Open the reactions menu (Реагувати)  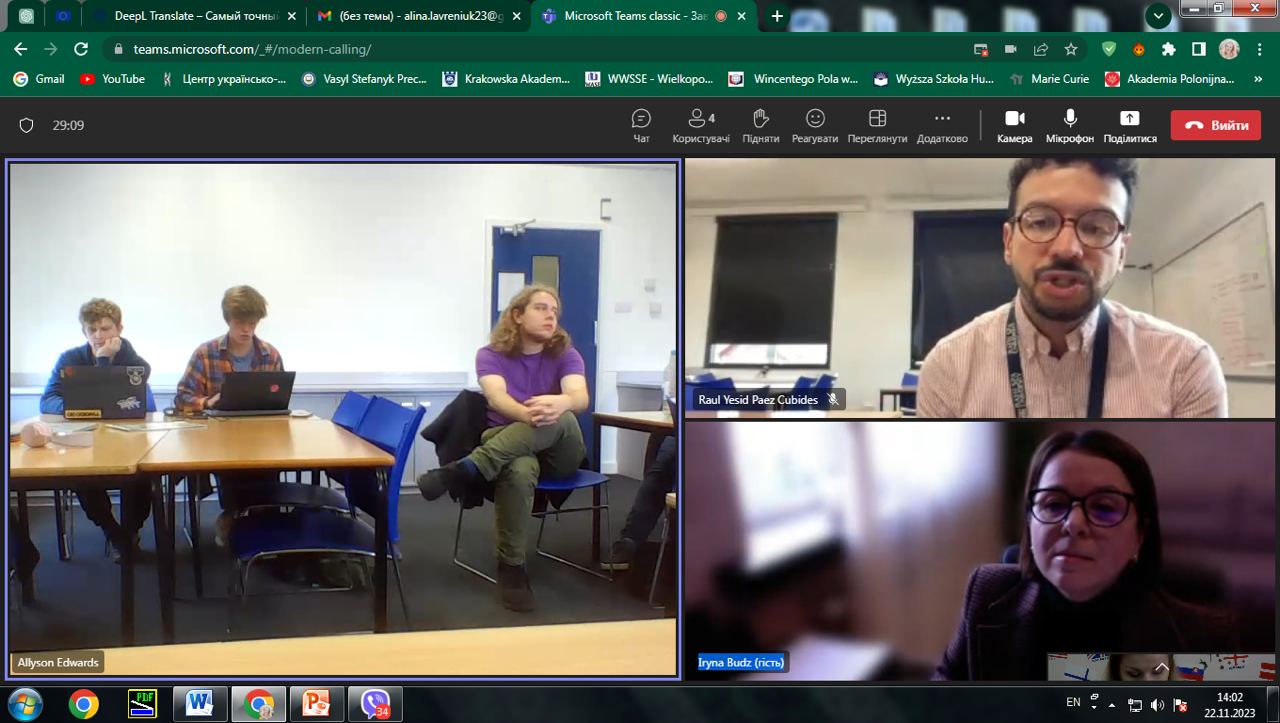pos(815,126)
